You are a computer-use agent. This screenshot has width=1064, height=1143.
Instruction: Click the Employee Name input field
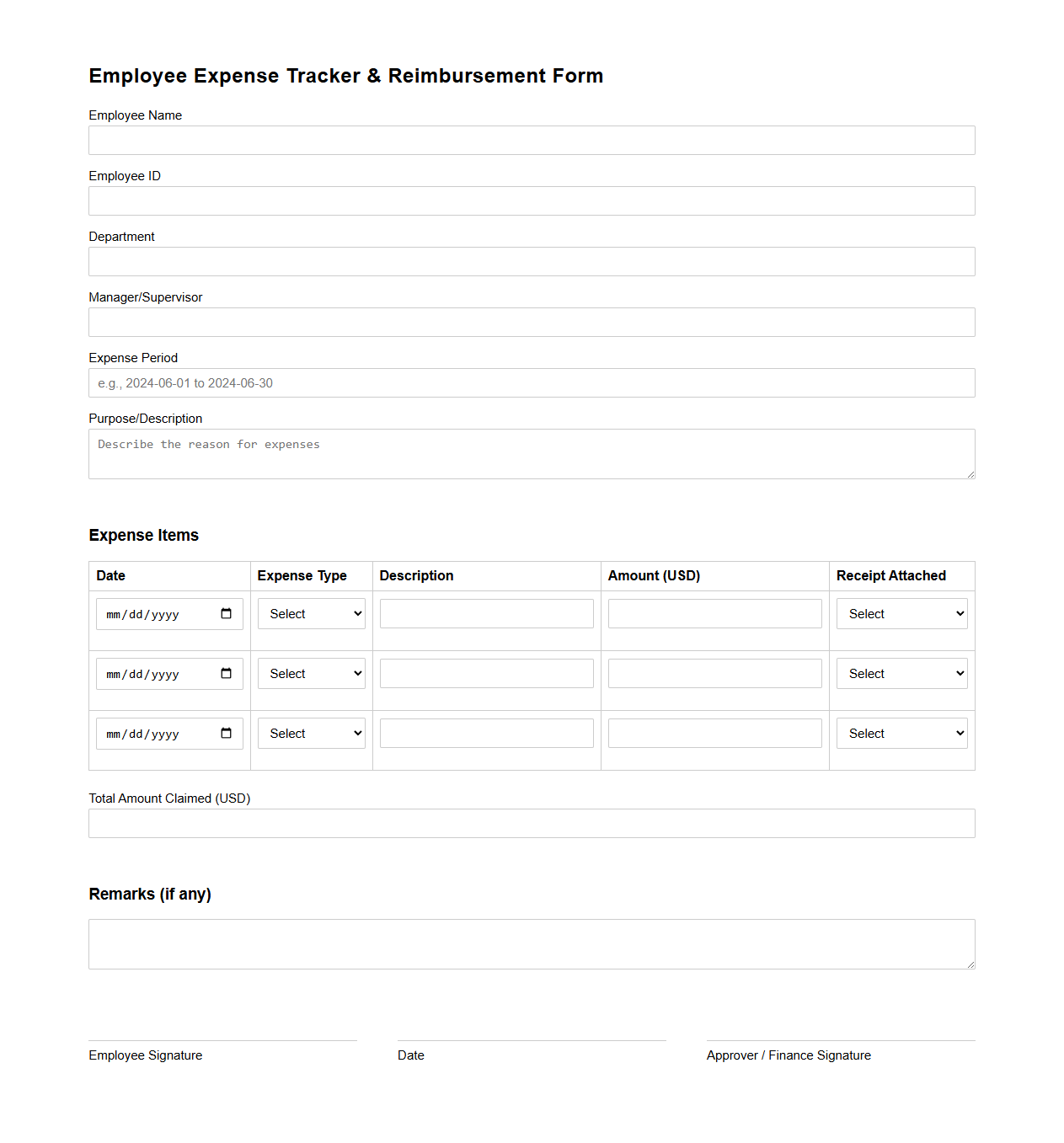point(532,140)
